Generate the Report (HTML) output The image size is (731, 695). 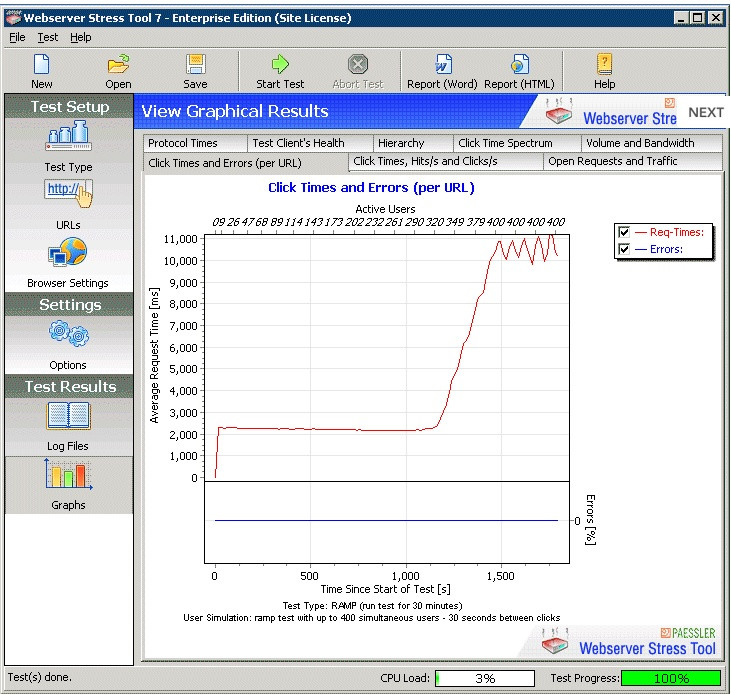pos(519,65)
